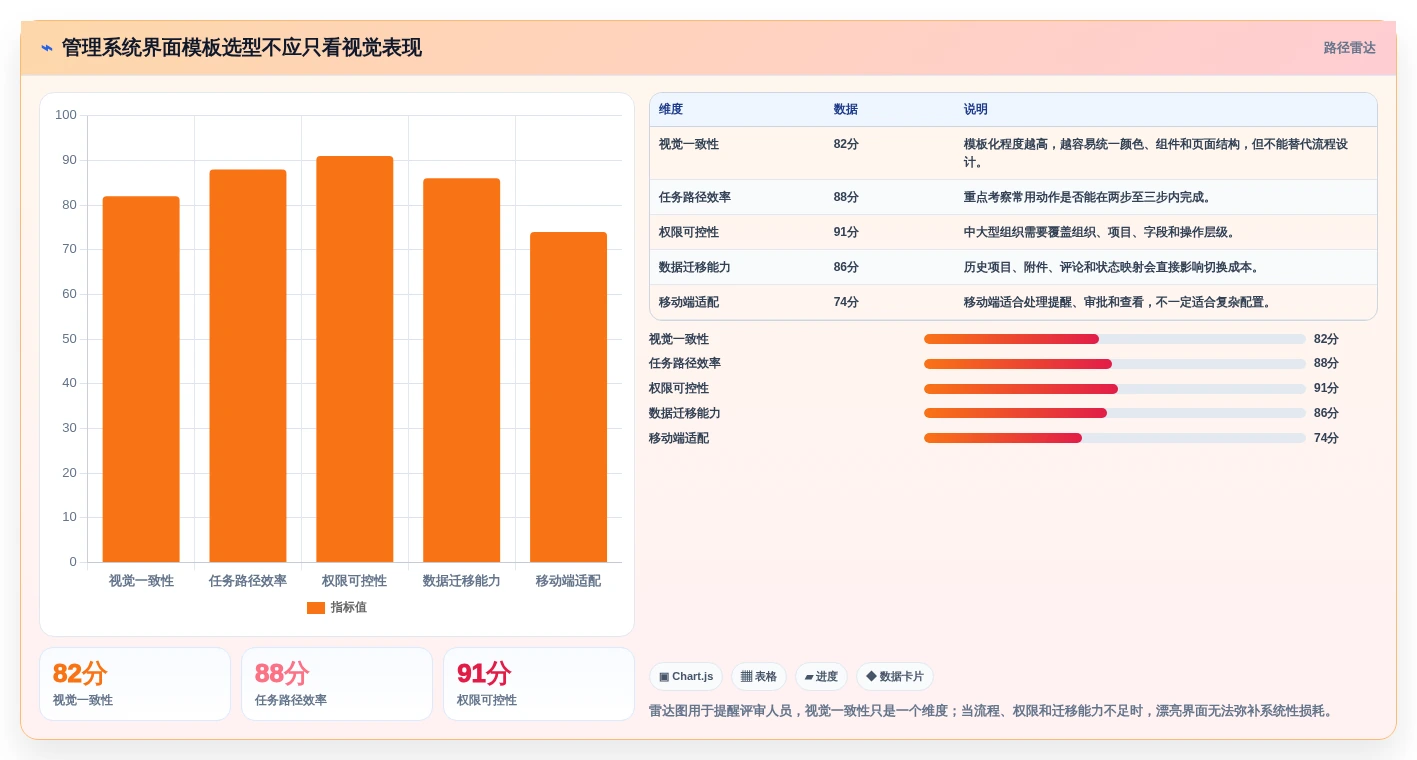This screenshot has width=1417, height=760.
Task: Click the Chart.js tag chip
Action: click(686, 677)
